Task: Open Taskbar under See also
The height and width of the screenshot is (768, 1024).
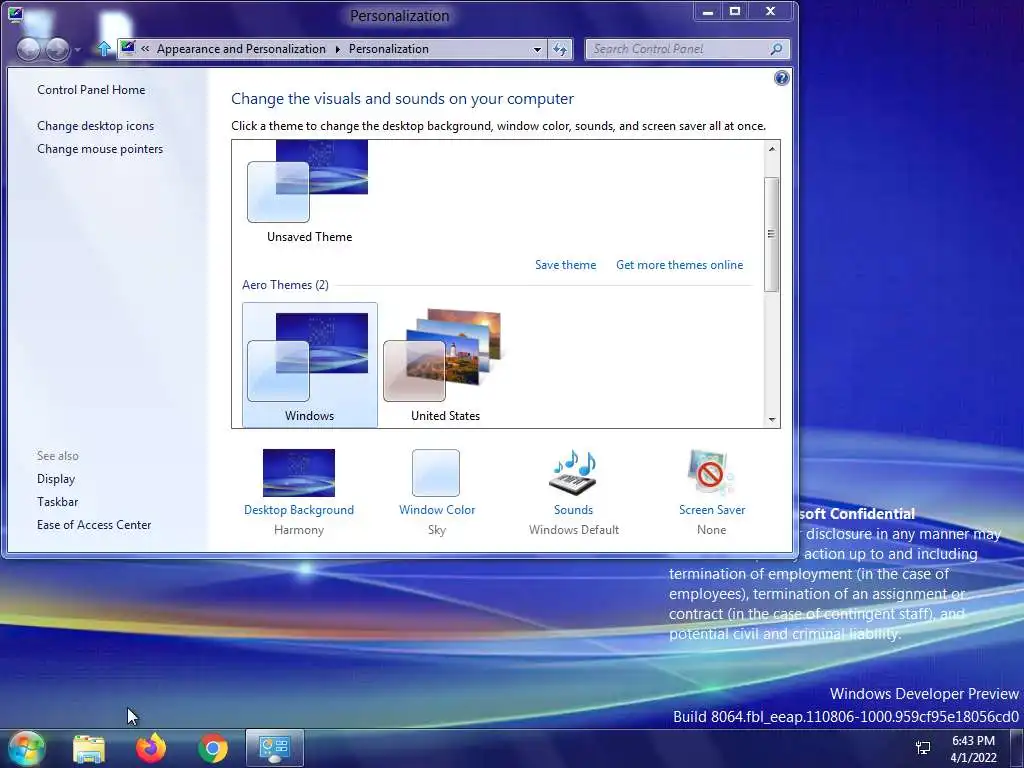Action: 57,502
